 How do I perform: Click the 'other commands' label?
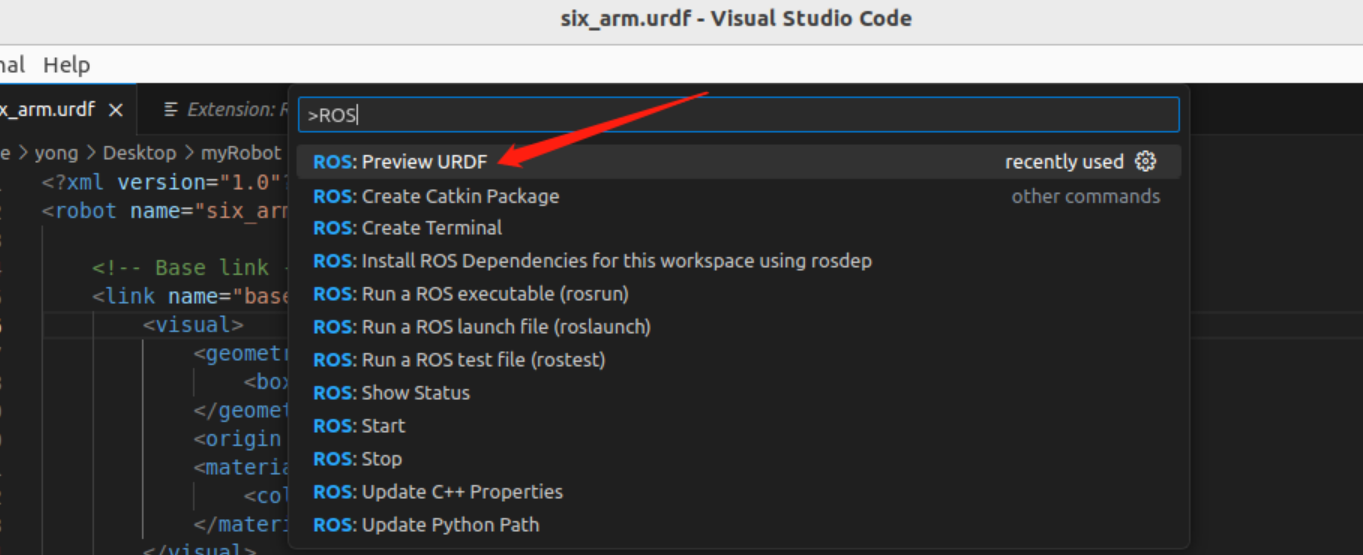click(x=1086, y=196)
